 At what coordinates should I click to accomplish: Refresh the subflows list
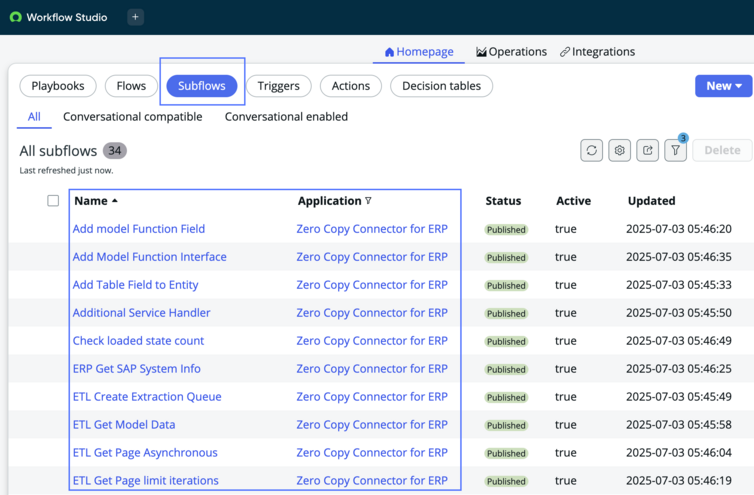coord(591,151)
